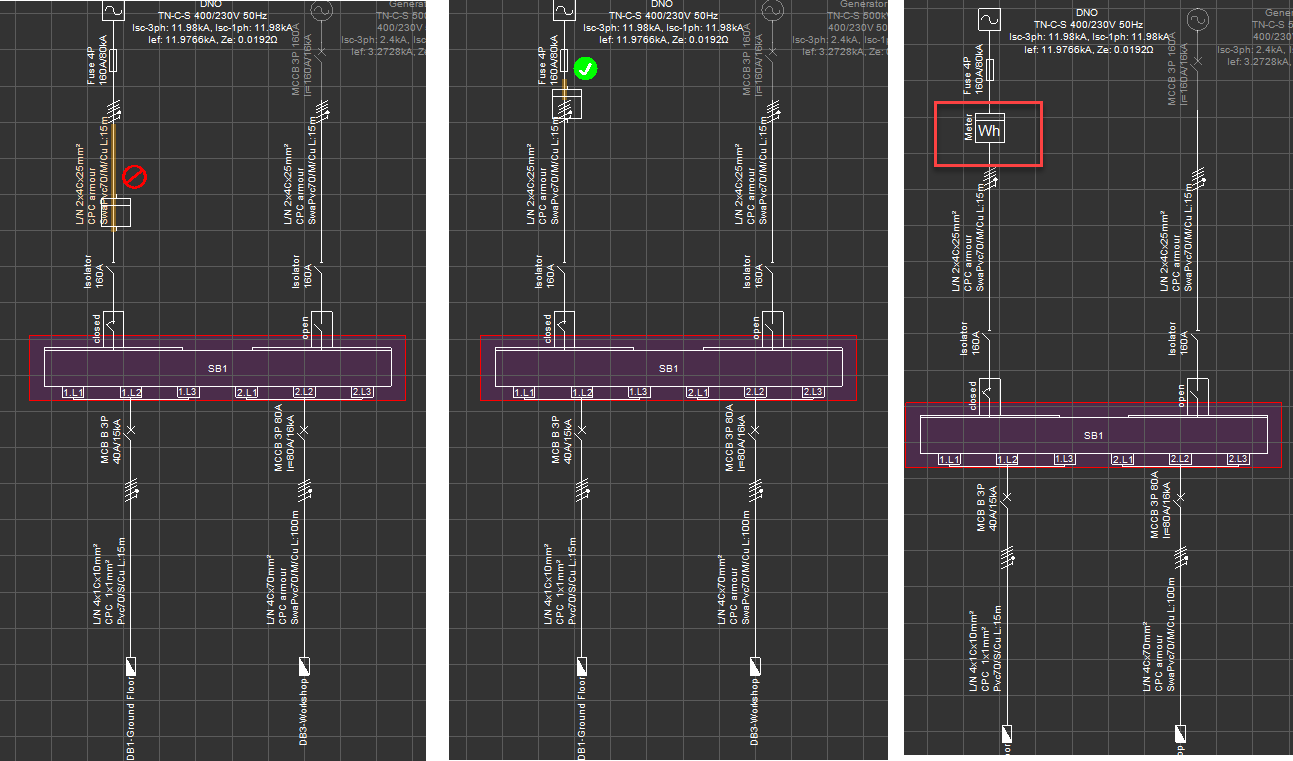Screen dimensions: 1293x761
Task: Select the DNO AC source symbol in right diagram
Action: pos(989,18)
